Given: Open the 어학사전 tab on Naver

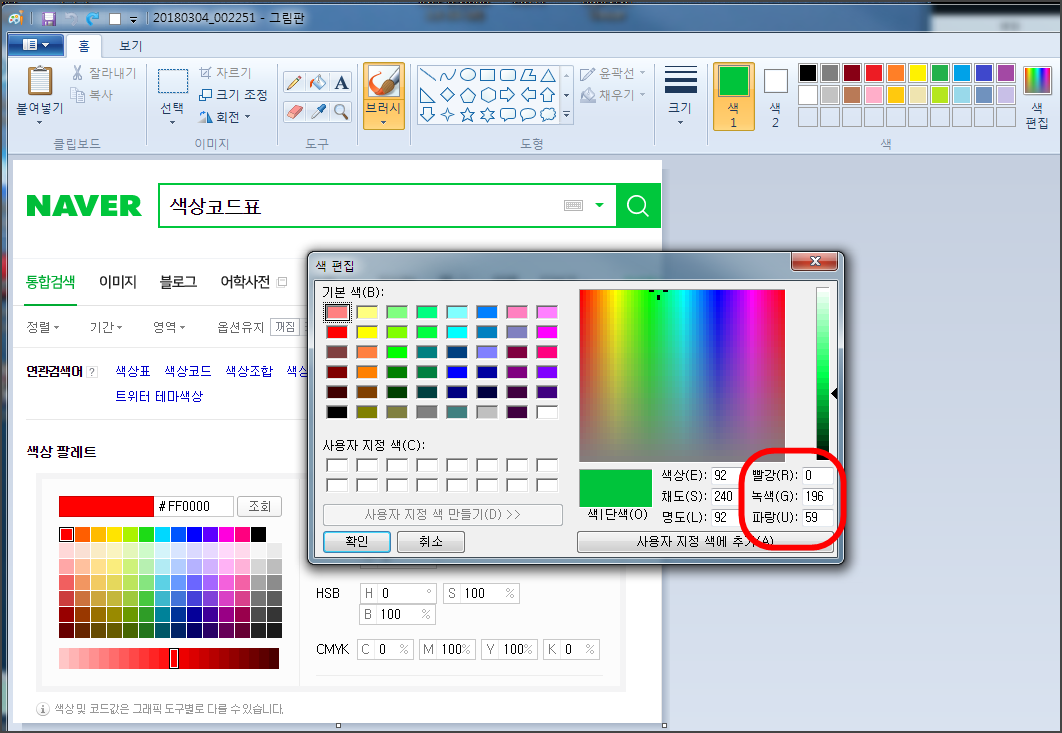Looking at the screenshot, I should (245, 282).
